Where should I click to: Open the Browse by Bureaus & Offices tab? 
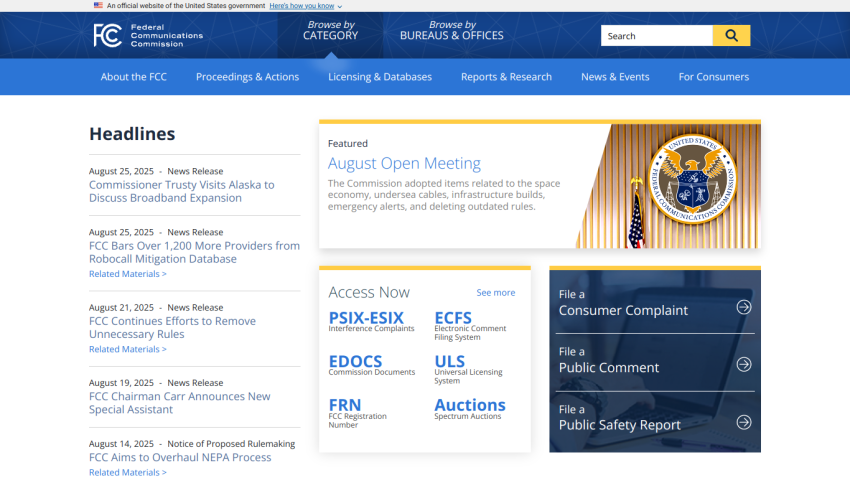452,31
